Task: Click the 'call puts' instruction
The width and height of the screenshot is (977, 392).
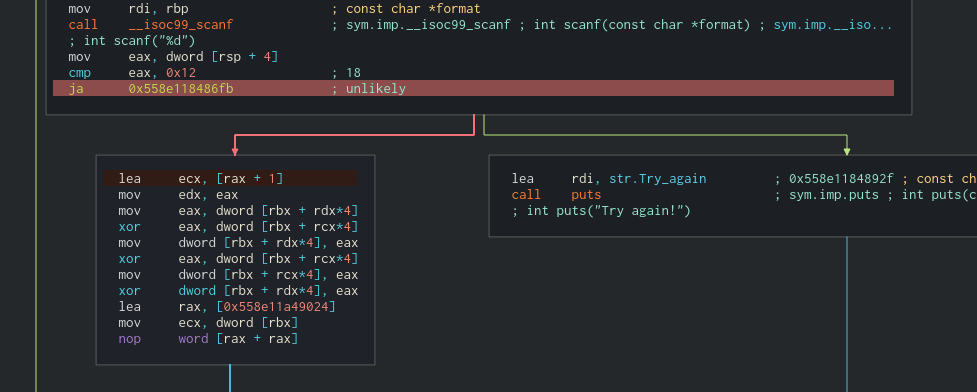Action: coord(556,195)
